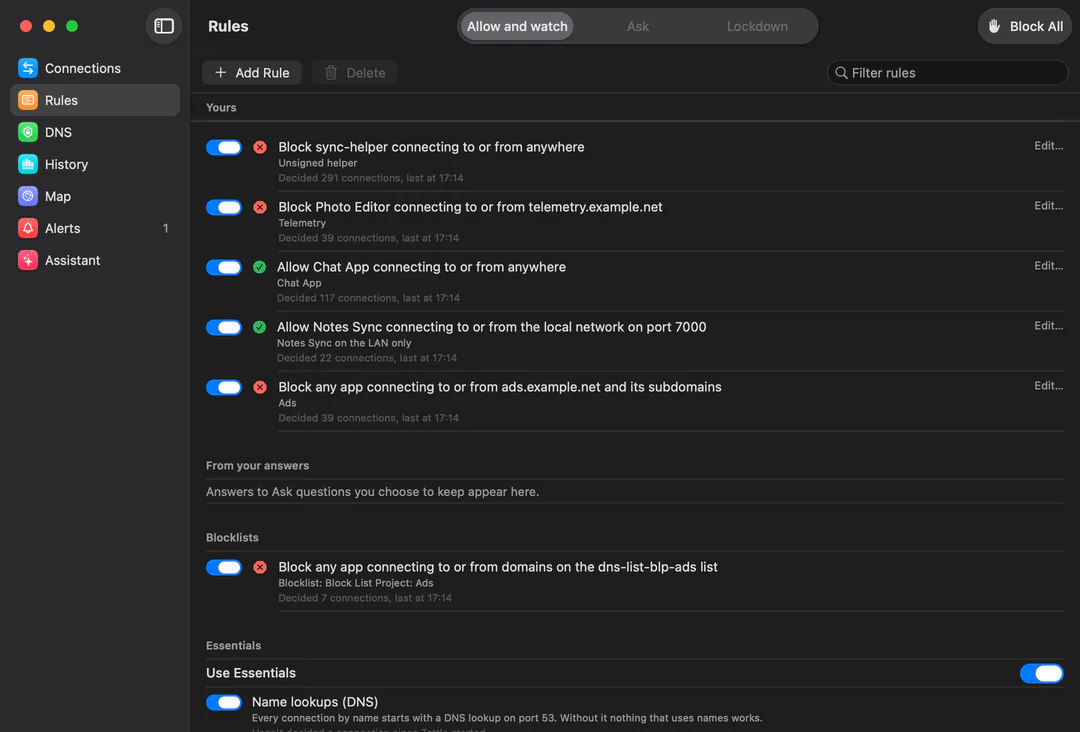Select 'Allow Chat App connecting to or from anywhere'

click(422, 266)
